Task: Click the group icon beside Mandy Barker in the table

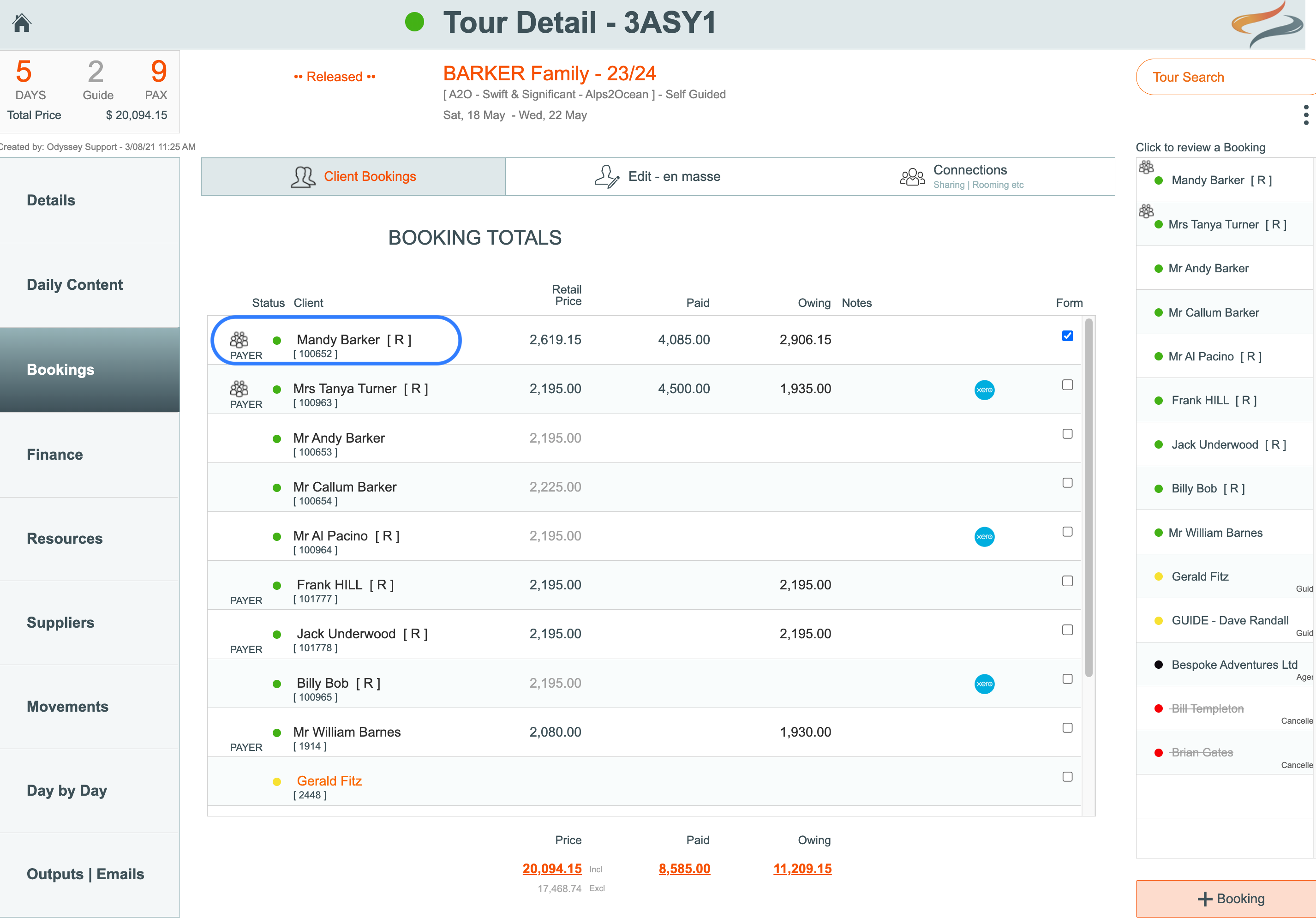Action: 239,340
